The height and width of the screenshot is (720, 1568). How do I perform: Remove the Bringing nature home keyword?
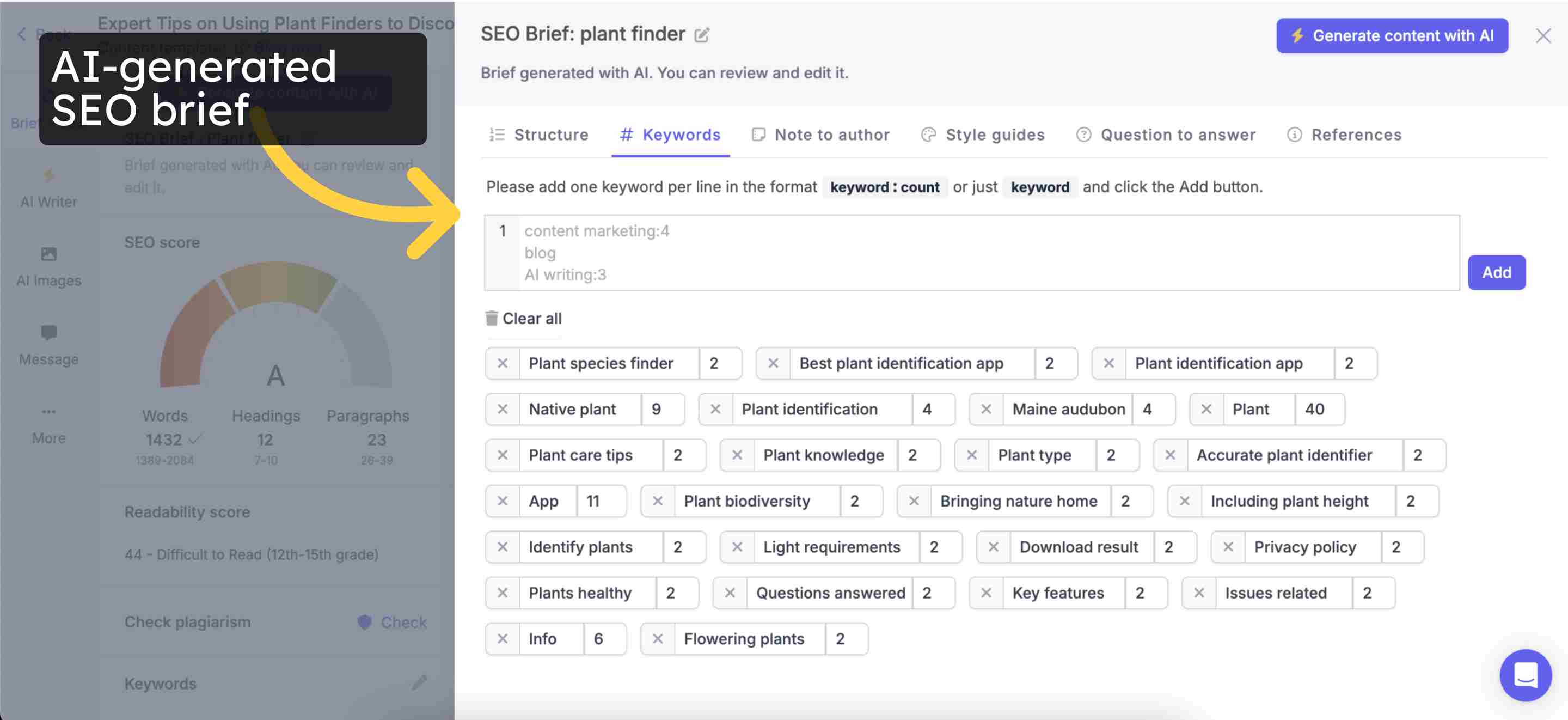coord(914,501)
